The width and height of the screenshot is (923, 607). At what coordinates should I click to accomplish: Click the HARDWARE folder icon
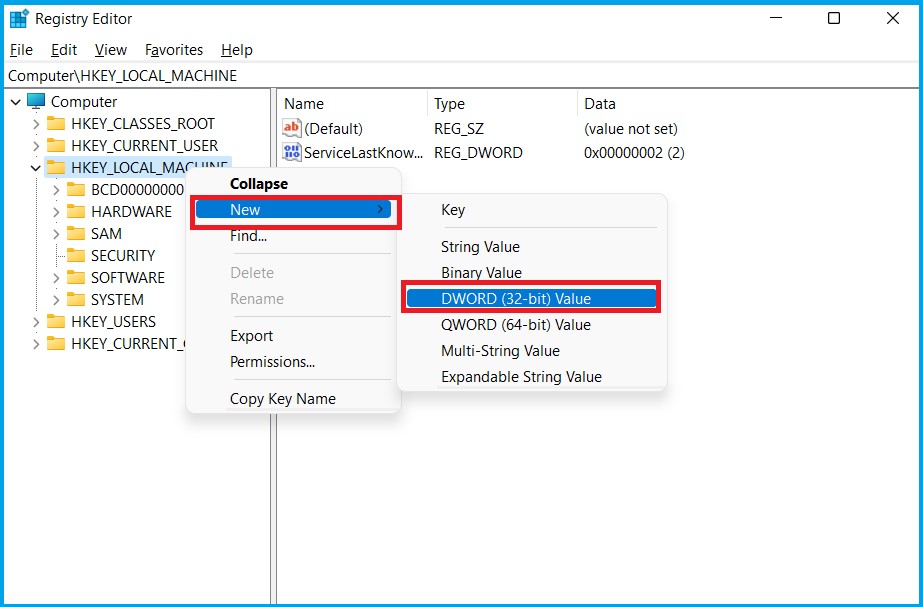76,211
